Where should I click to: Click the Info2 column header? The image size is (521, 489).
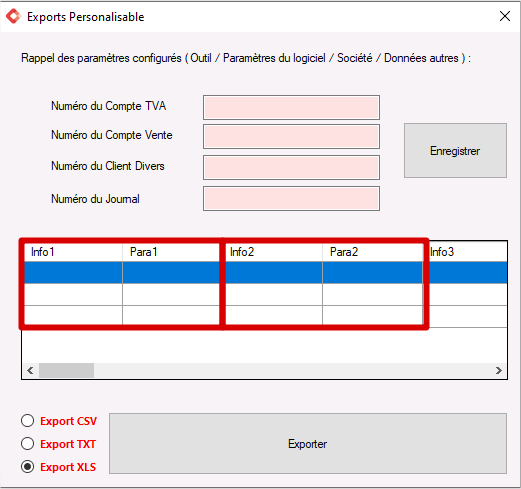tap(273, 252)
